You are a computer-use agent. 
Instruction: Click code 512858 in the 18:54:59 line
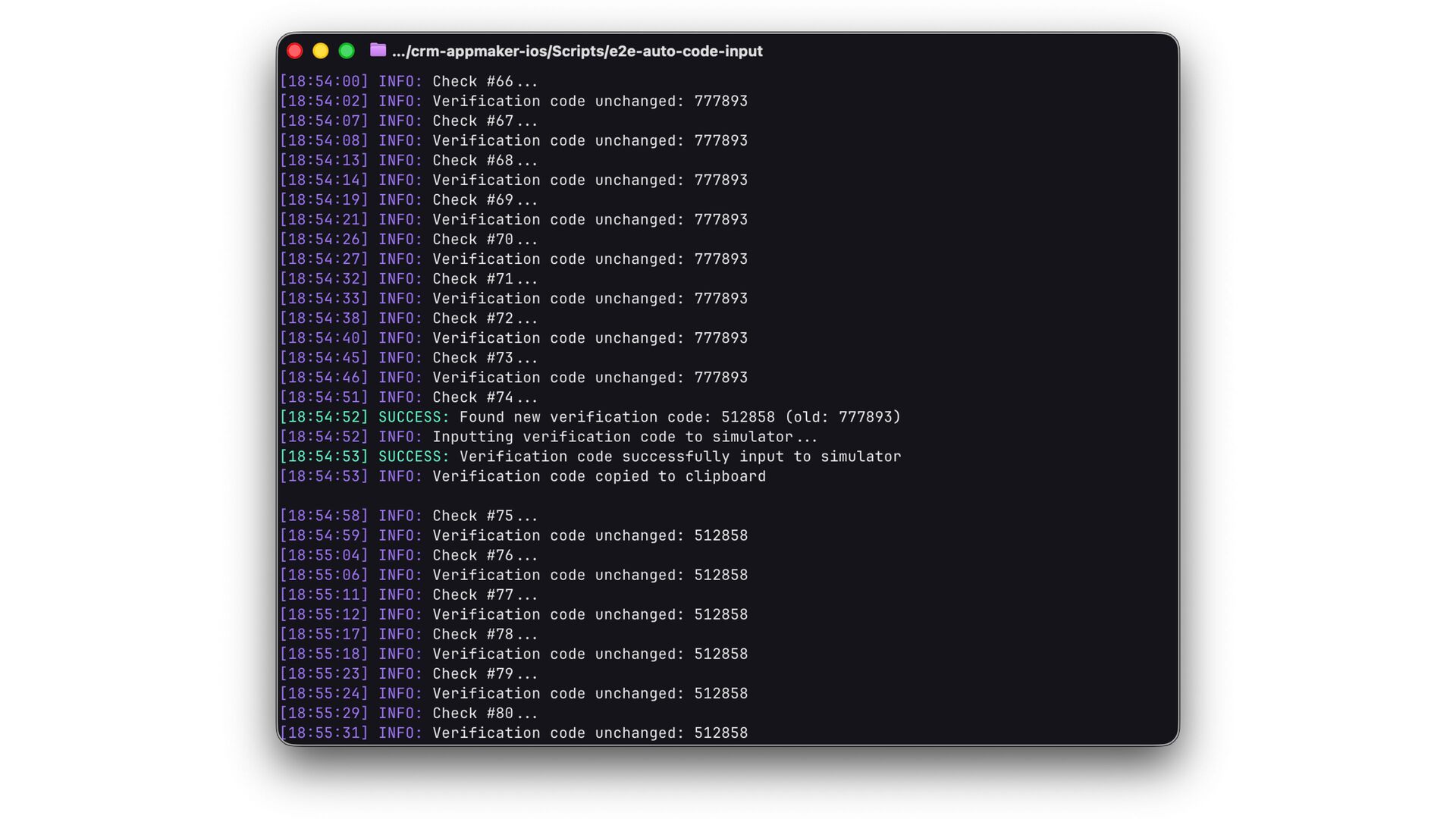point(720,535)
